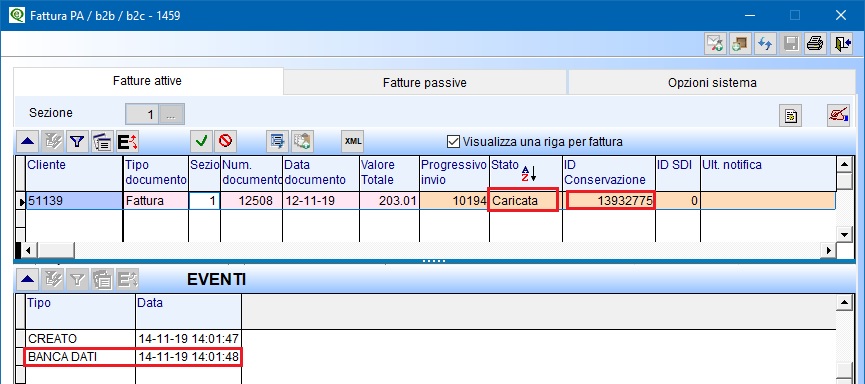Click the blue refresh arrows icon

[x=765, y=44]
